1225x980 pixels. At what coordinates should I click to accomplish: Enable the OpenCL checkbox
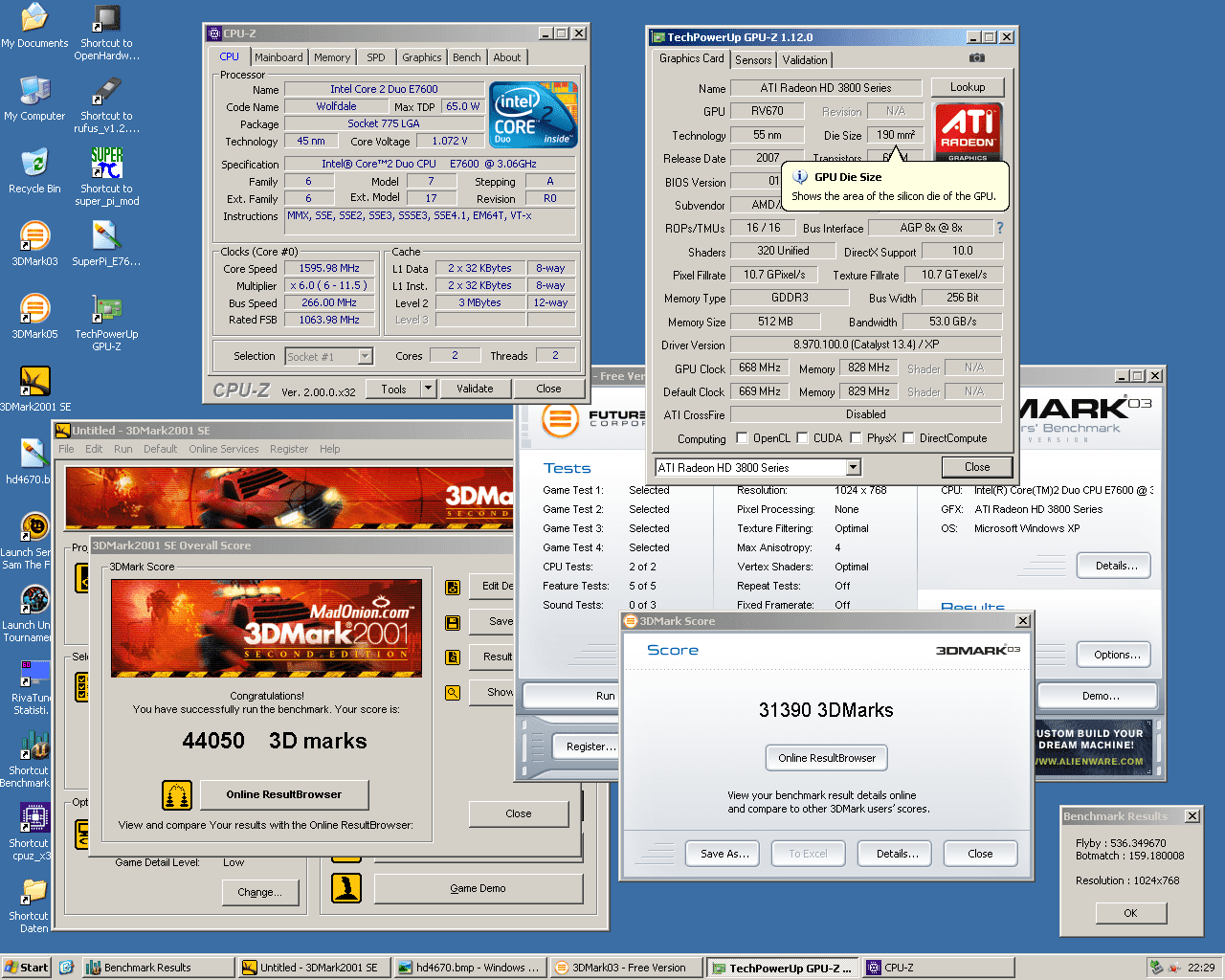pos(742,438)
